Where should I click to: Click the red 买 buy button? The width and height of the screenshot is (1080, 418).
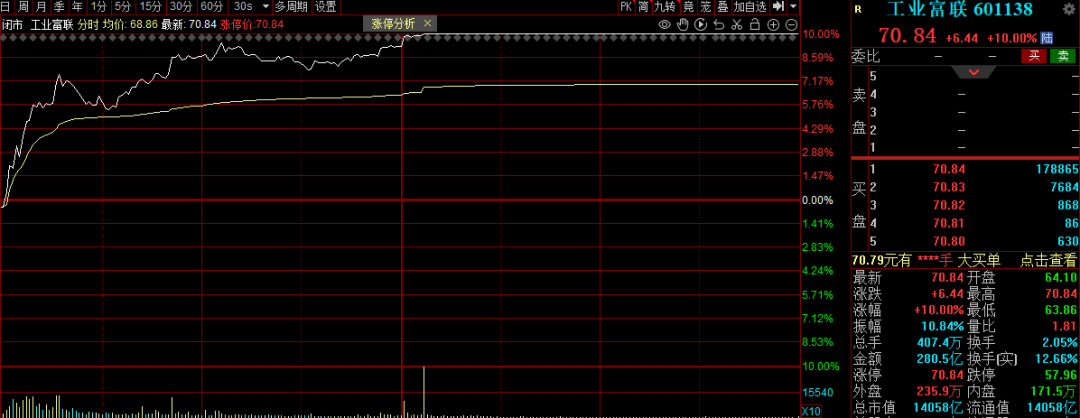[x=1033, y=56]
